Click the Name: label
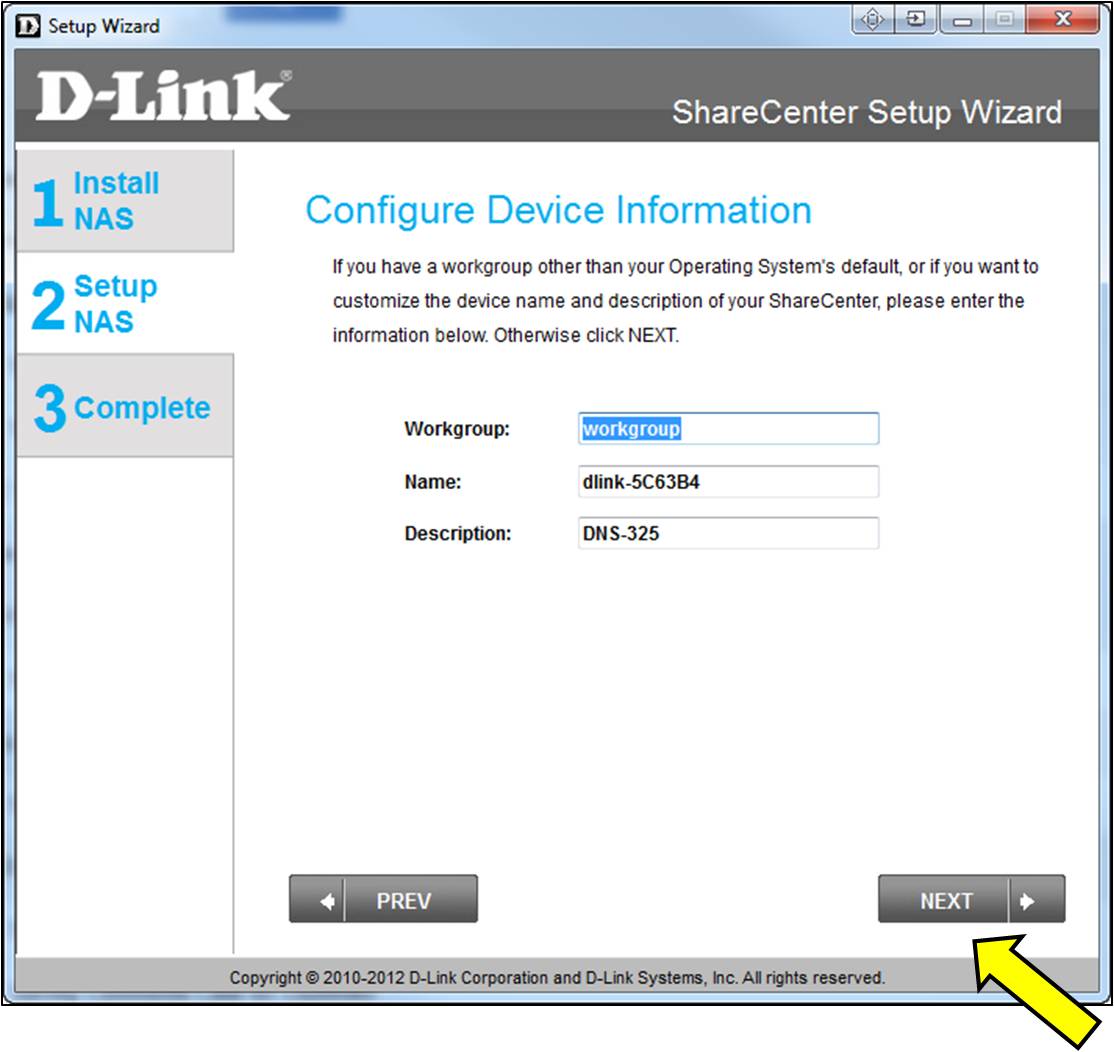The height and width of the screenshot is (1052, 1114). point(433,482)
